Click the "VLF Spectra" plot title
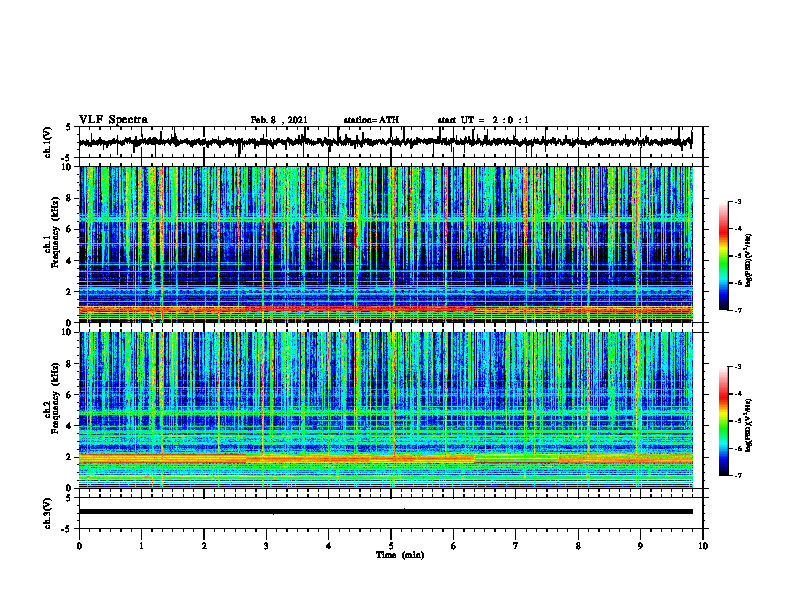The width and height of the screenshot is (792, 612). (113, 120)
